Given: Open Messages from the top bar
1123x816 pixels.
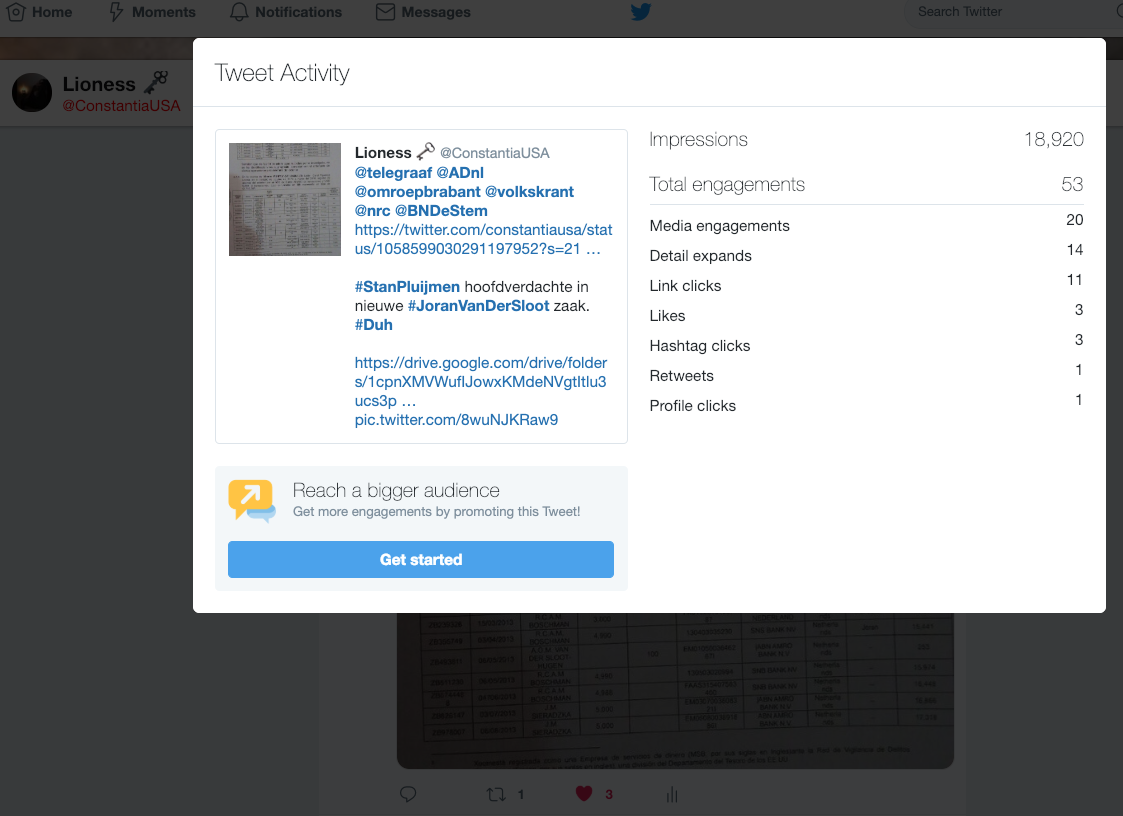Looking at the screenshot, I should pyautogui.click(x=423, y=12).
